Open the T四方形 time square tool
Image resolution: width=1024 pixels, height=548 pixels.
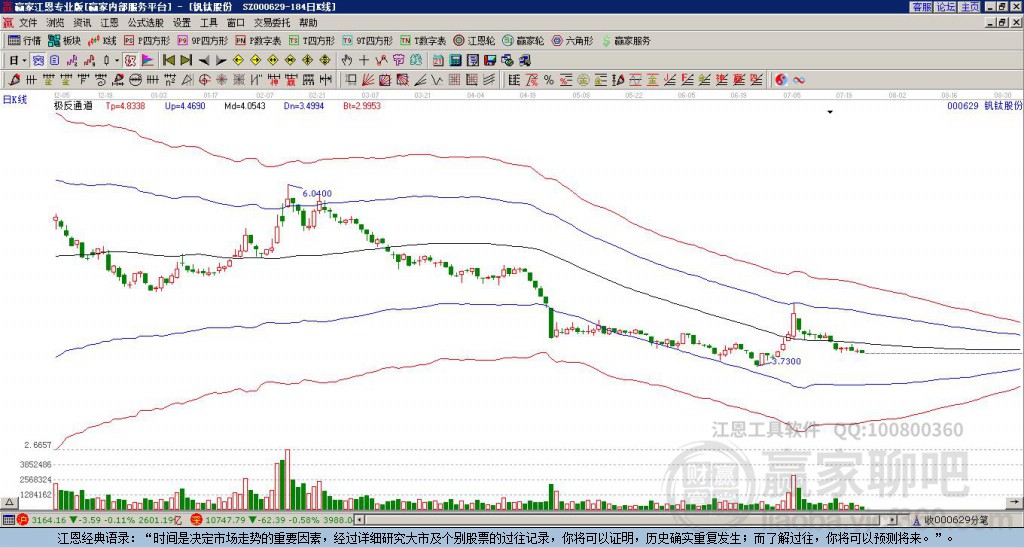[312, 40]
